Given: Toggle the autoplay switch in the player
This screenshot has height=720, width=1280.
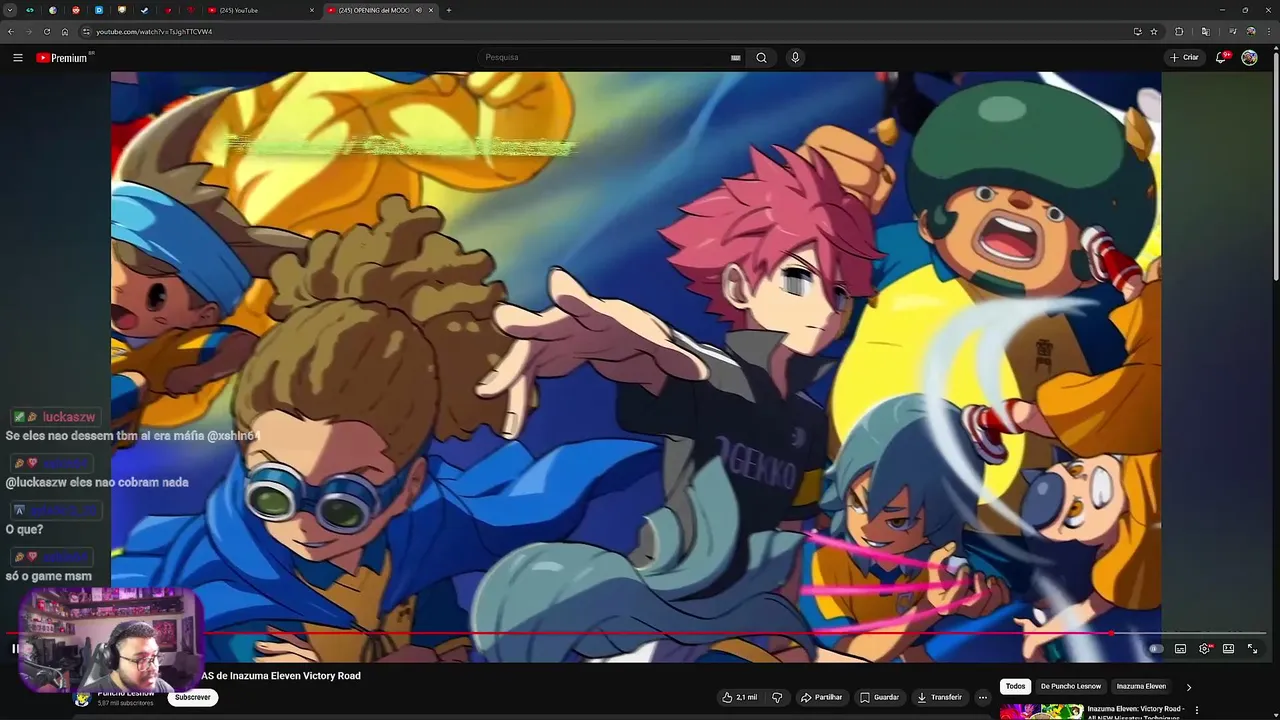Looking at the screenshot, I should click(1155, 649).
